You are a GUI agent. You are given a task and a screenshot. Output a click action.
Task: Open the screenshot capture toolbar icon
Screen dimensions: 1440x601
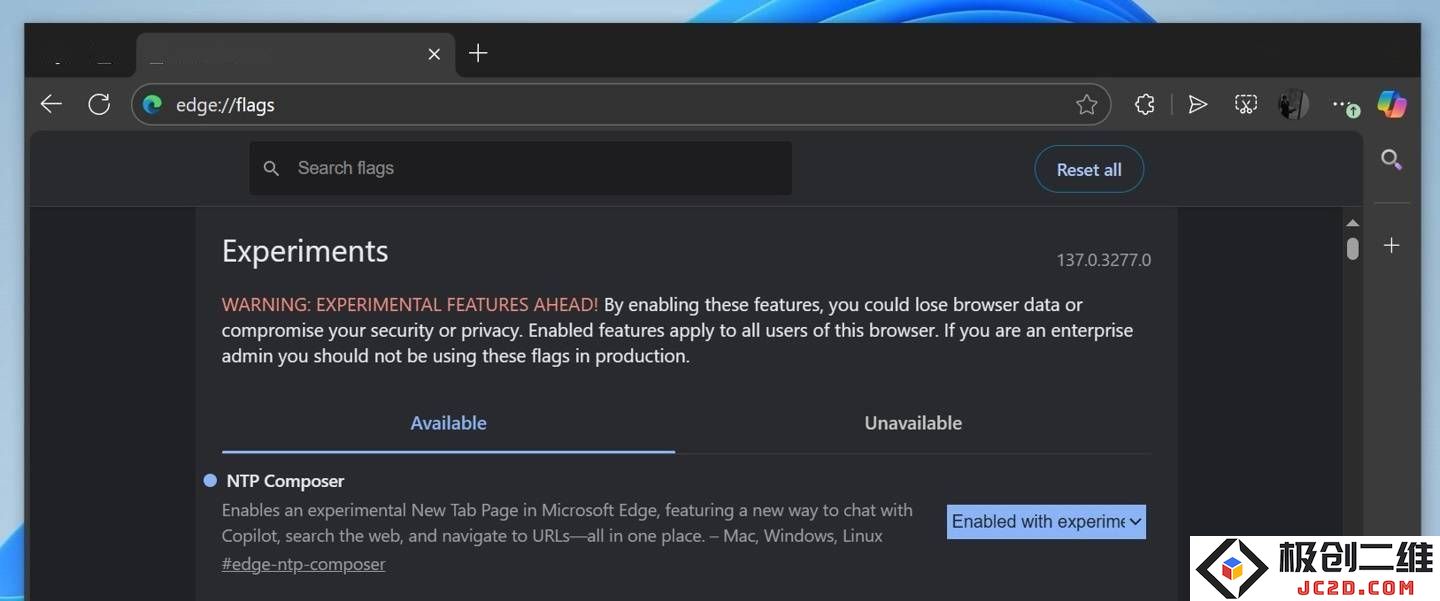1245,104
